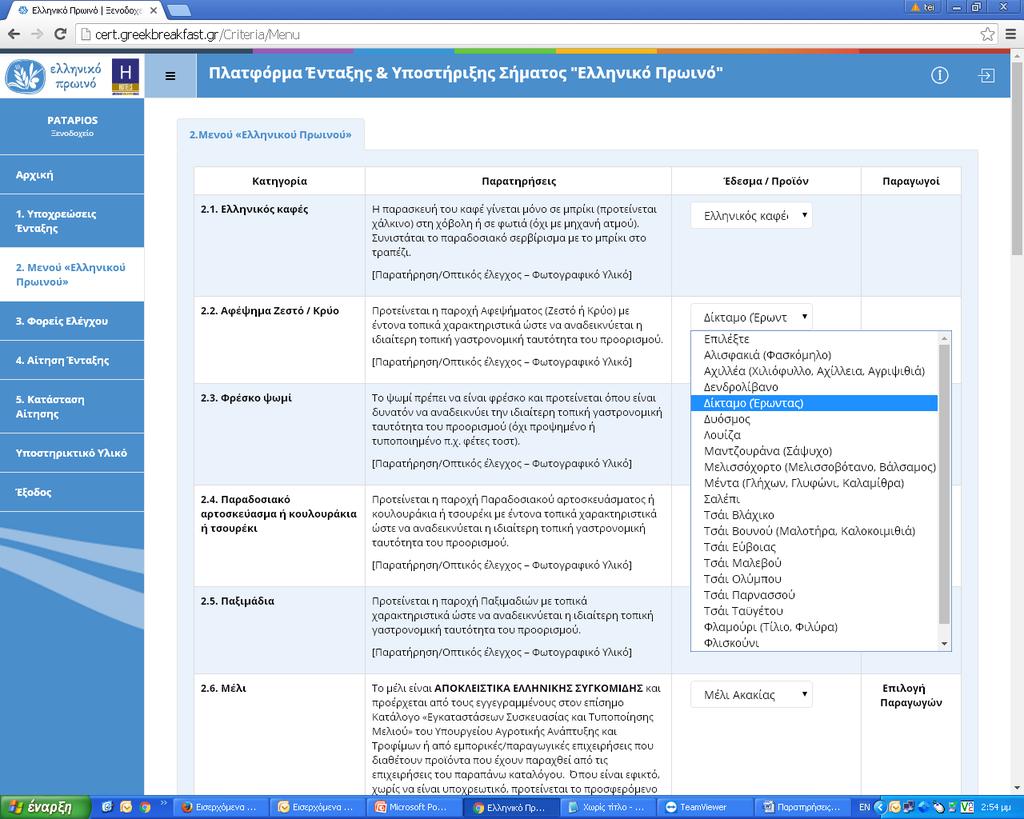Open the Μέλι Ακακίας honey dropdown
This screenshot has width=1024, height=819.
[751, 694]
